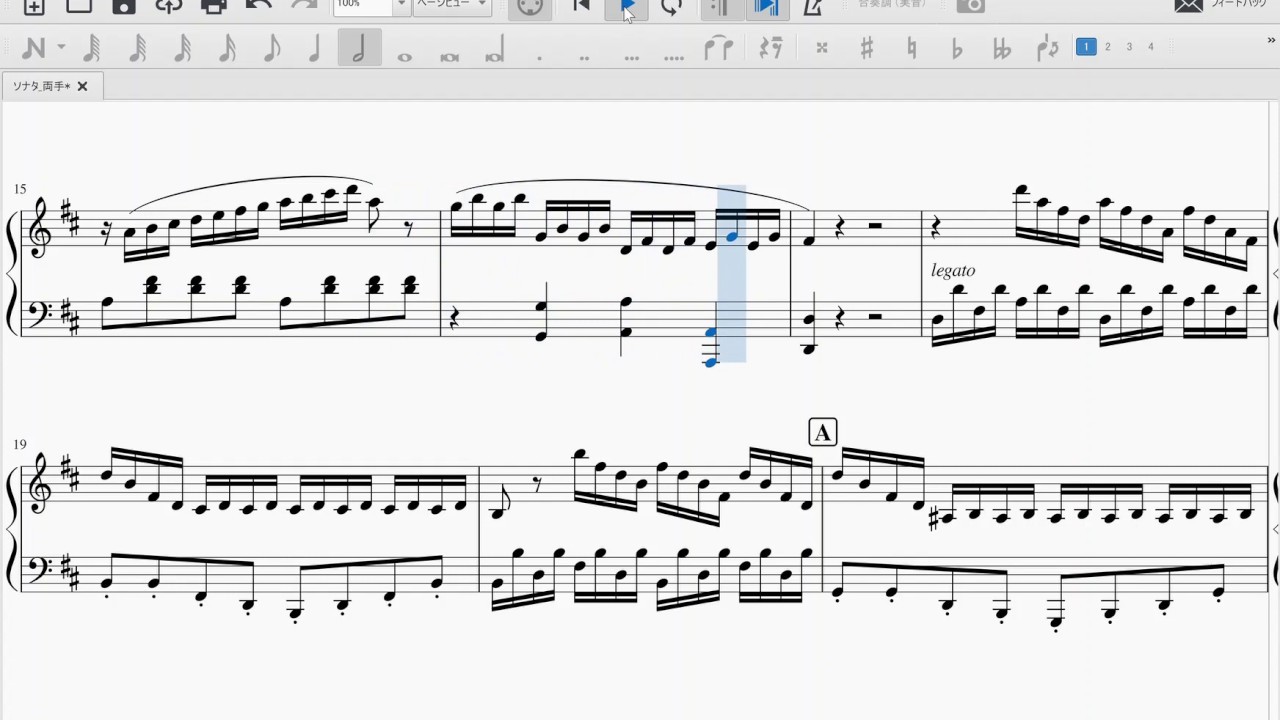The image size is (1280, 720).
Task: Add a tie between notes
Action: coord(719,48)
